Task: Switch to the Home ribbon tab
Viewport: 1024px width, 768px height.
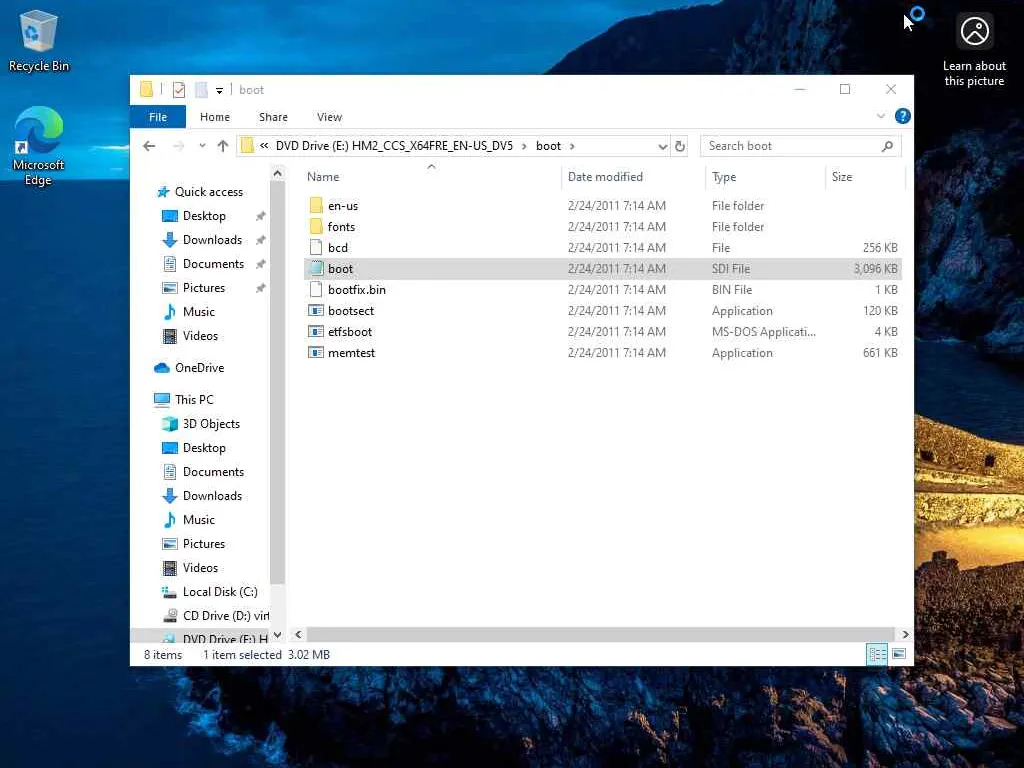Action: [215, 117]
